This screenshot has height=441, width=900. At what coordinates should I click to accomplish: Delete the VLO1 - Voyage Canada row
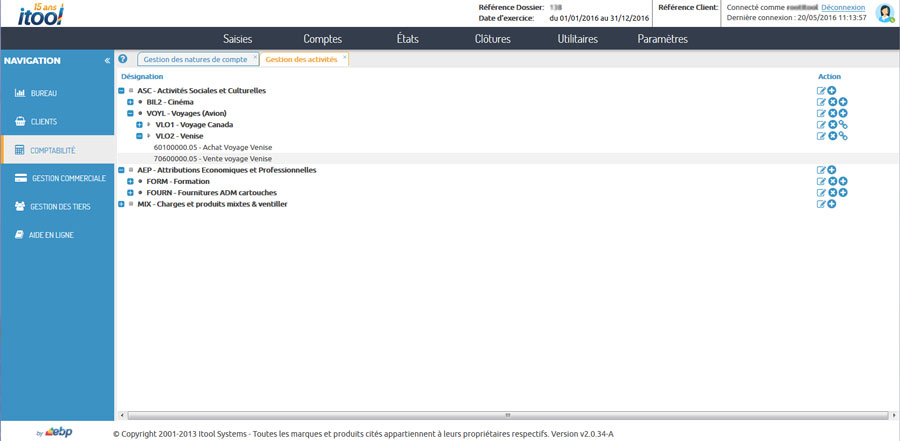[832, 125]
